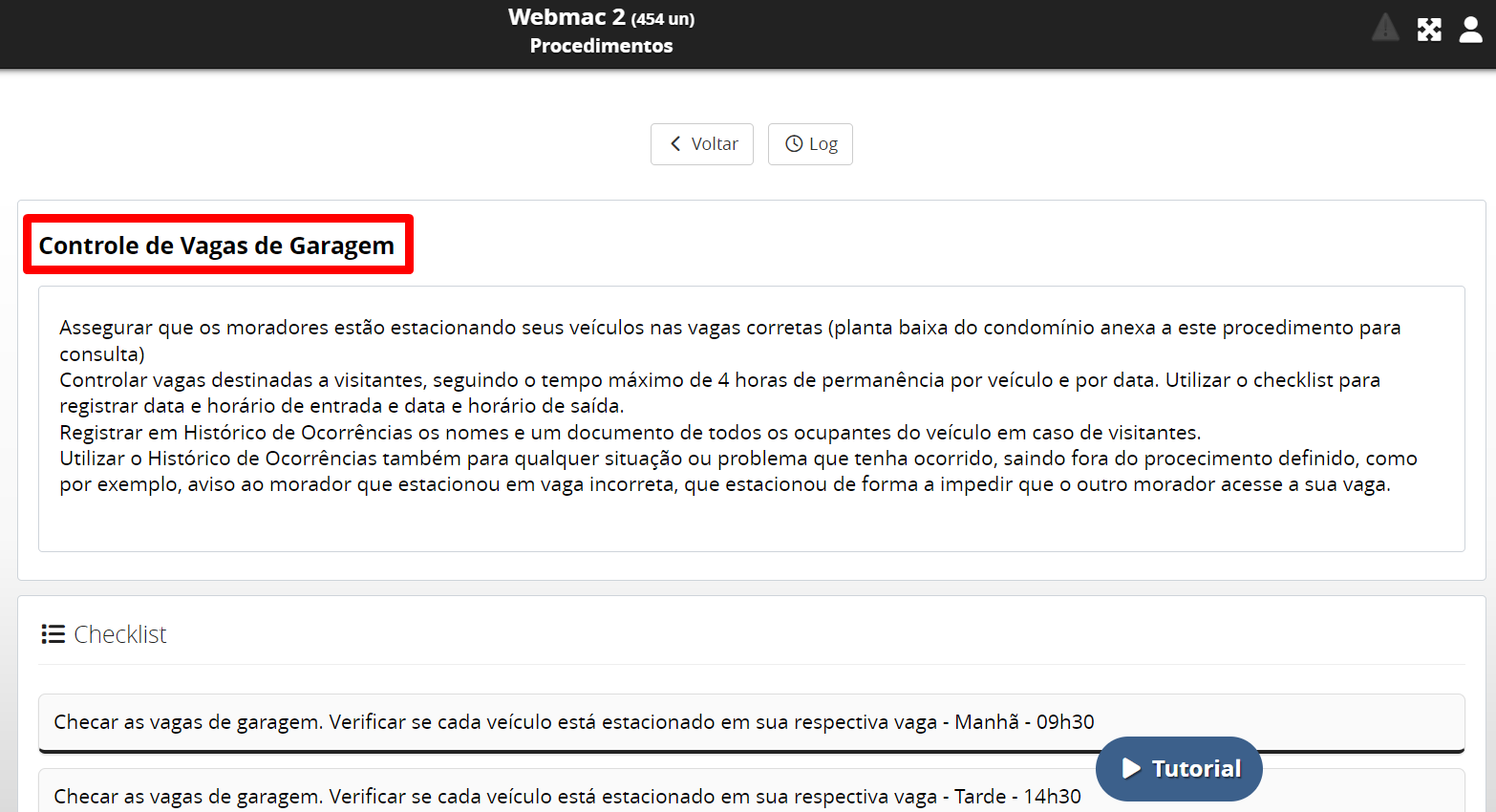The height and width of the screenshot is (812, 1496).
Task: Select the Controle de Vagas de Garagem heading
Action: pos(217,246)
